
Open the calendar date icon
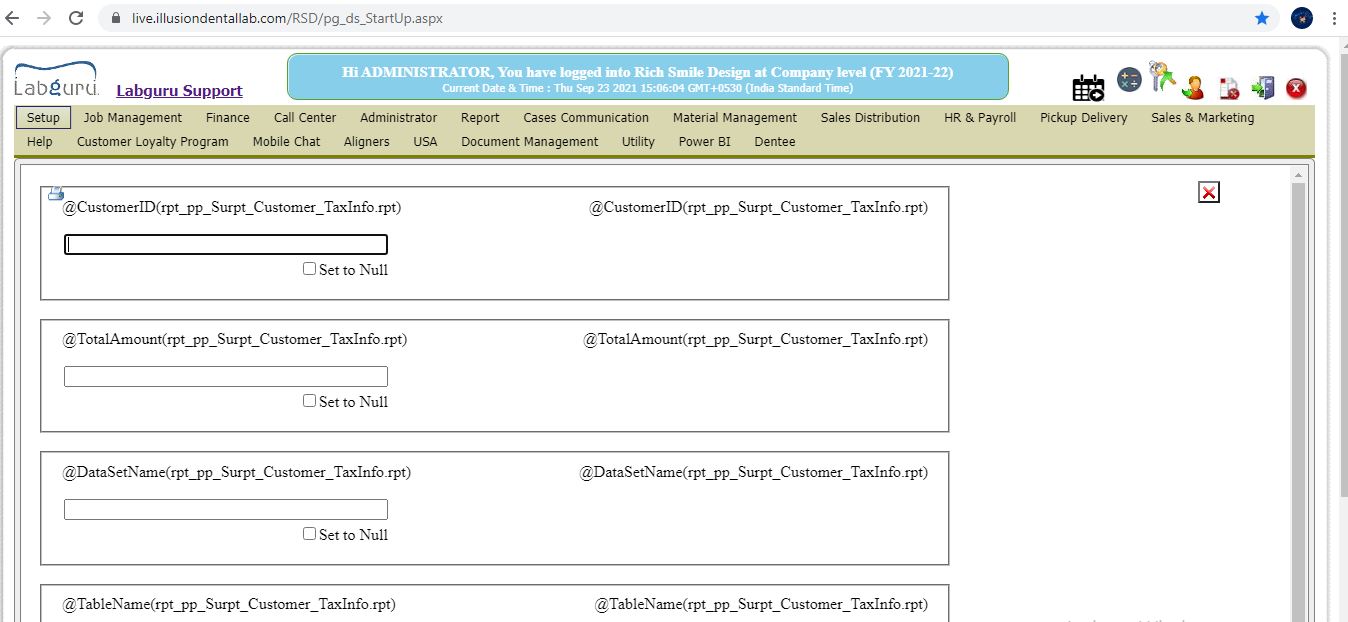point(1088,88)
